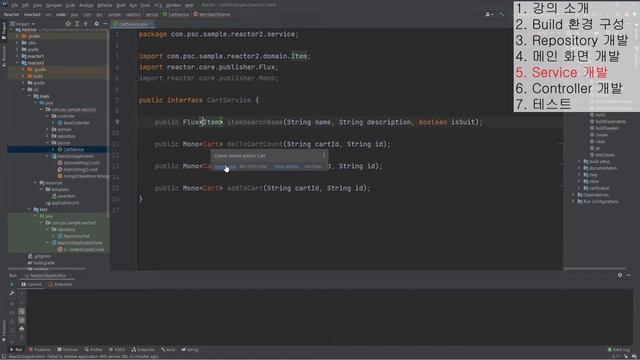
Task: Select build.gradle in Project tree
Action: pyautogui.click(x=41, y=263)
